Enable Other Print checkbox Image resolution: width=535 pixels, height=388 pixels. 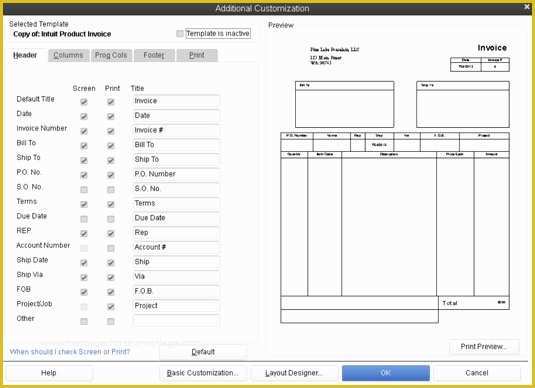coord(111,321)
